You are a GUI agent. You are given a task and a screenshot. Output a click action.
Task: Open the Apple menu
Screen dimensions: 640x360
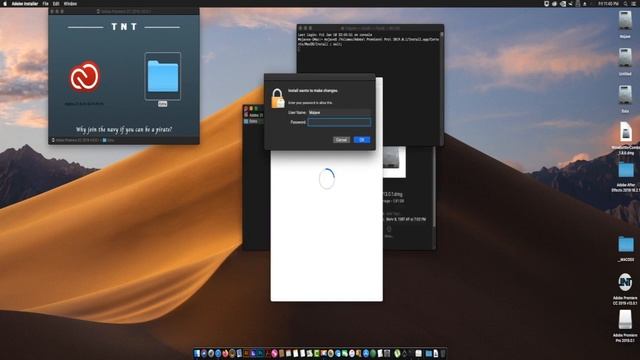[5, 4]
